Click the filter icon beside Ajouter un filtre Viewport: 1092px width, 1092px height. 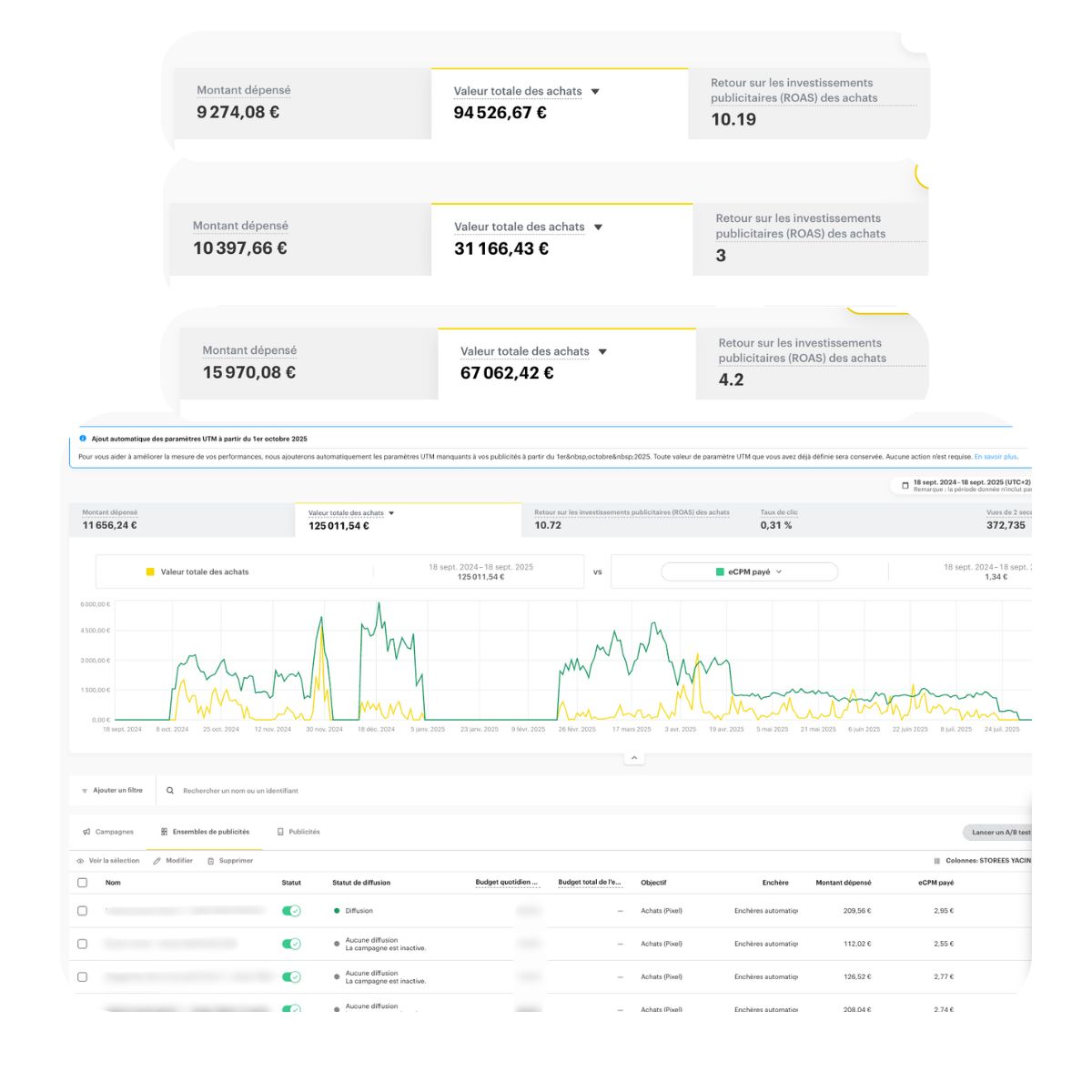point(85,791)
